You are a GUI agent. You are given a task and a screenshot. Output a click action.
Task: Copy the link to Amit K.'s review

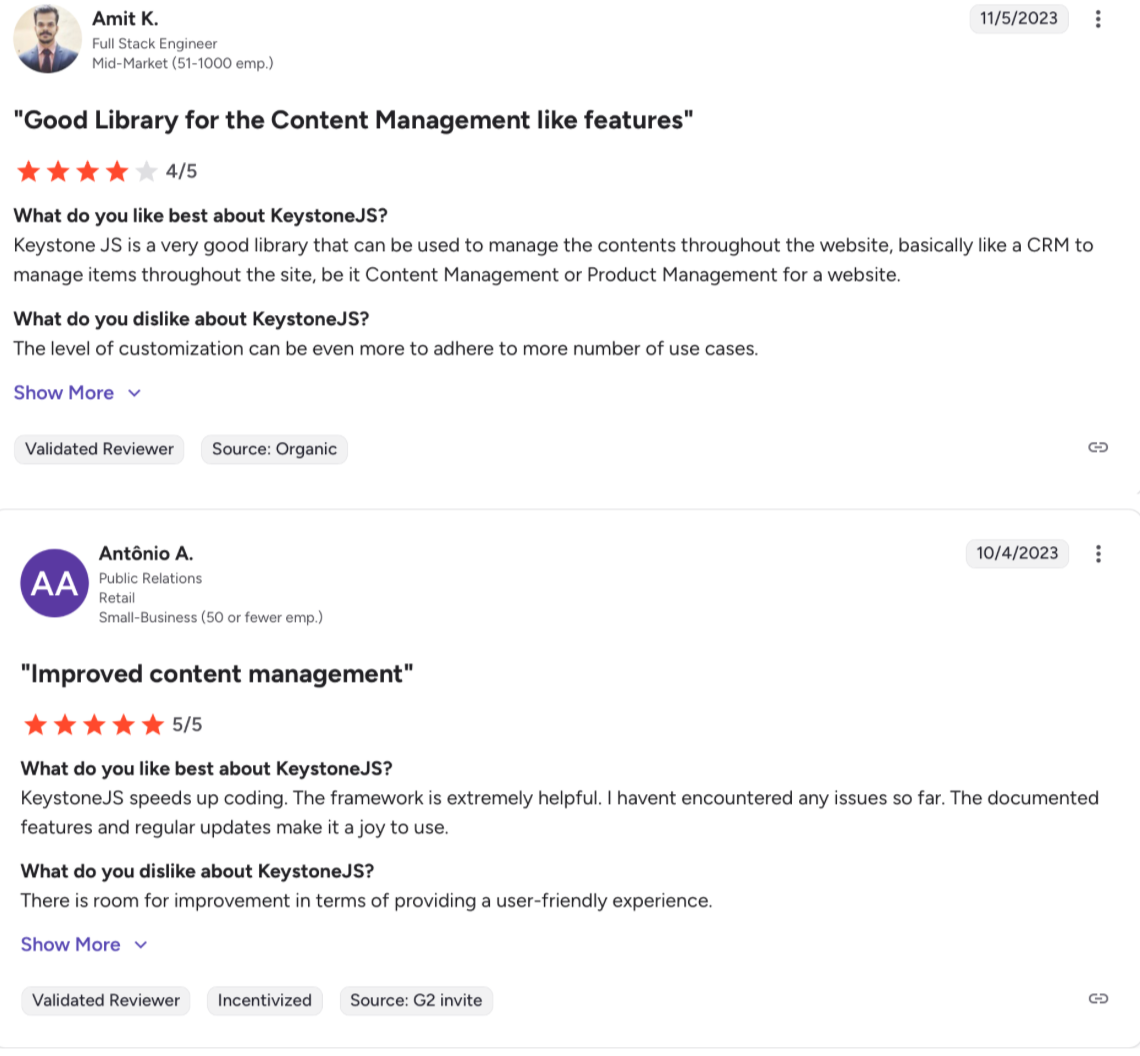(x=1098, y=447)
